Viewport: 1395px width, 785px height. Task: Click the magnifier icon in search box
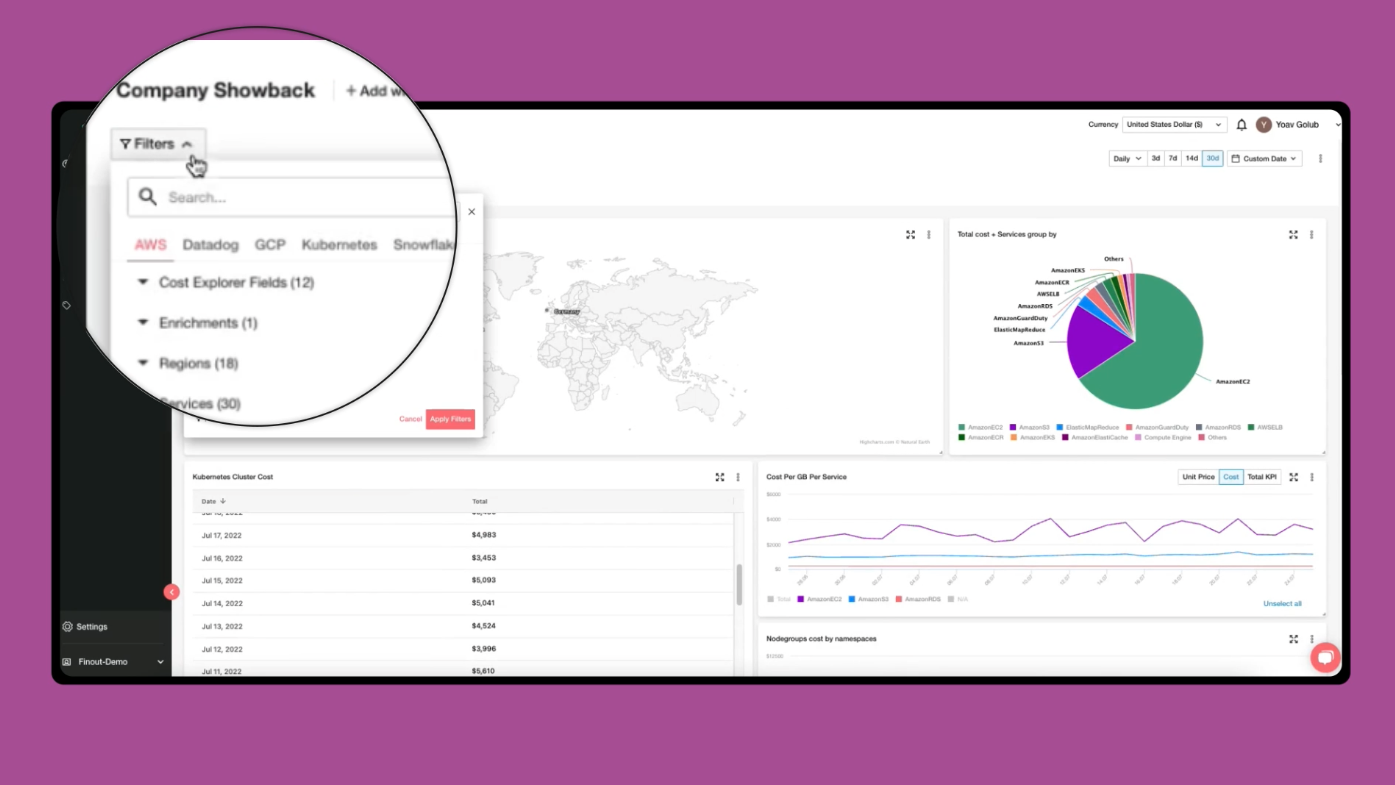148,197
